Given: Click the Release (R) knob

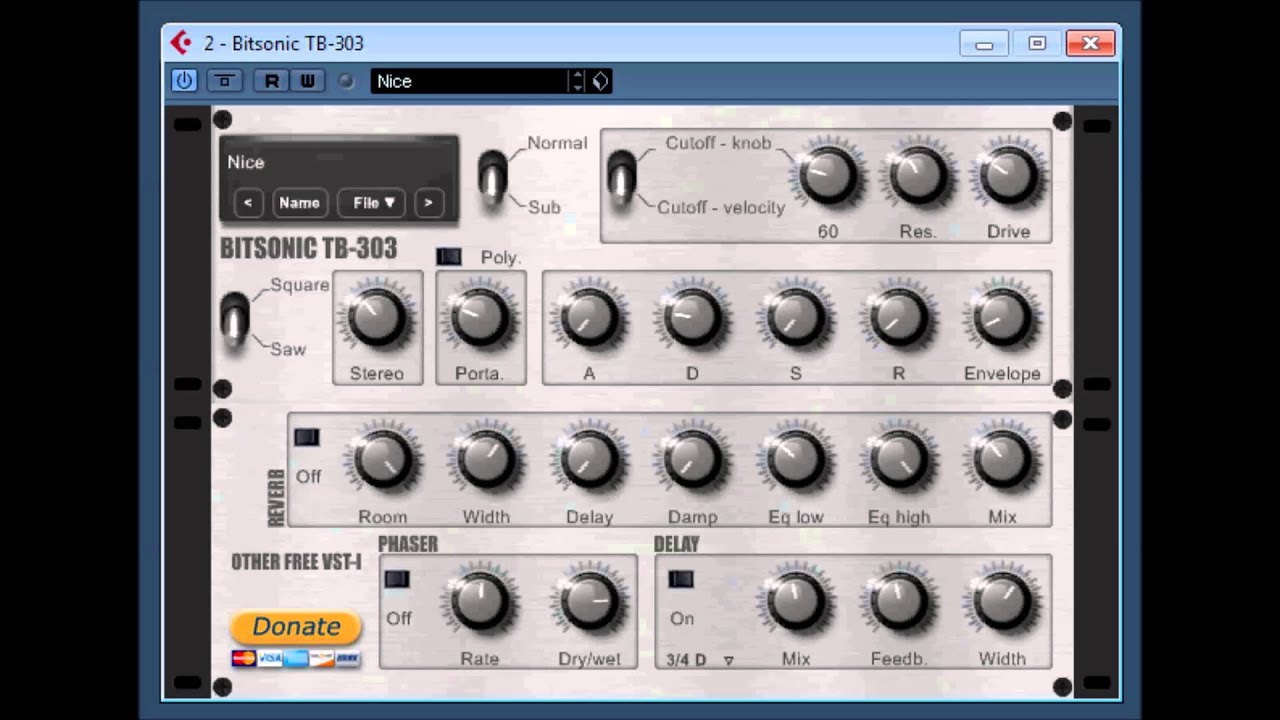Looking at the screenshot, I should click(898, 318).
